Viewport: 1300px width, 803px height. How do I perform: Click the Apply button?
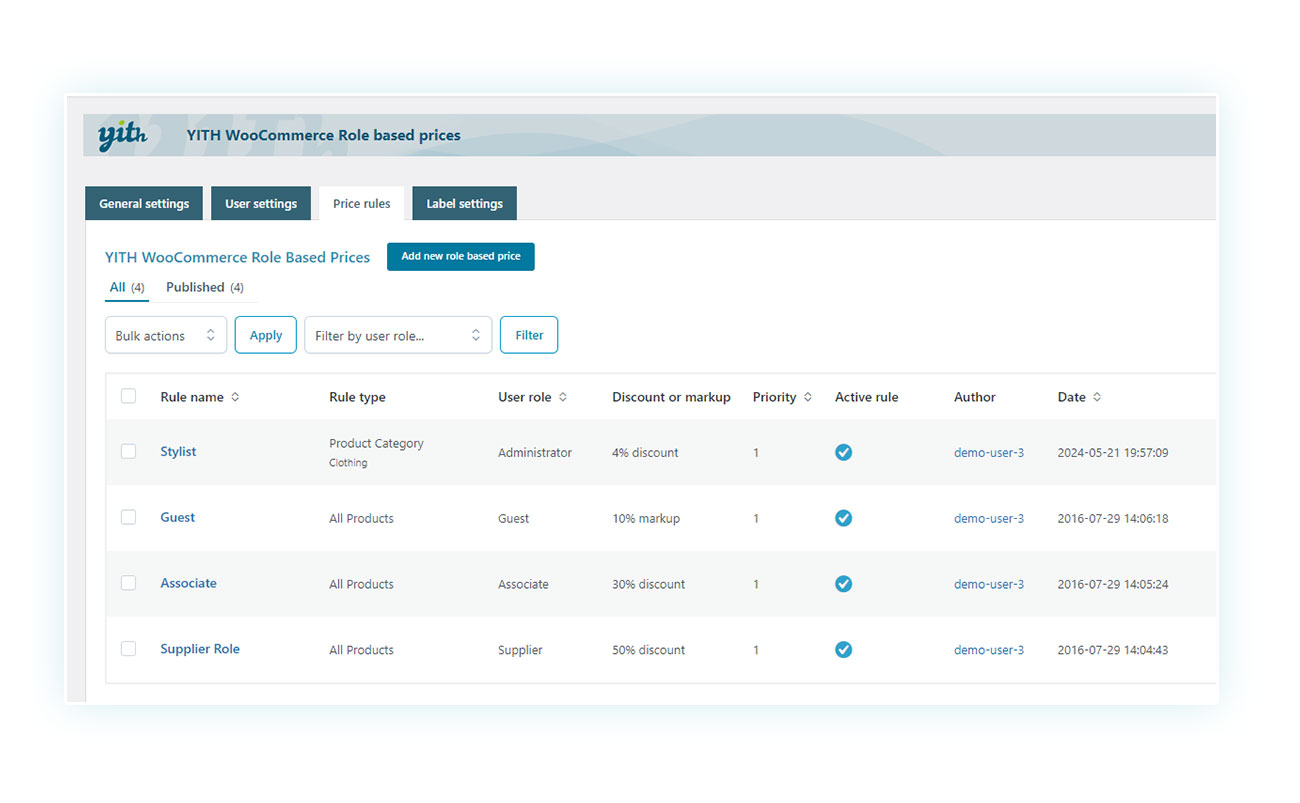pos(266,335)
